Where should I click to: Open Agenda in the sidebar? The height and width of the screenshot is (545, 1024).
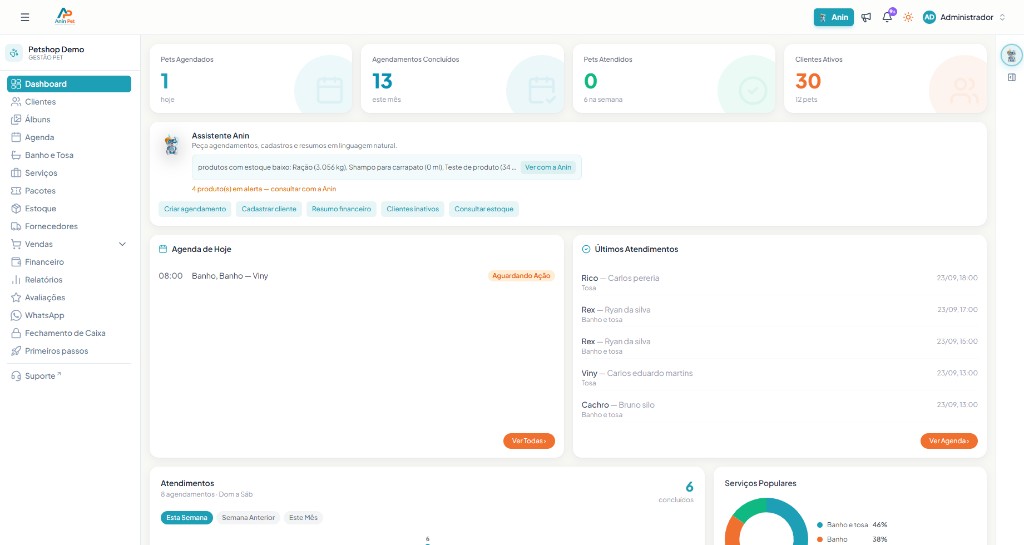[69, 137]
